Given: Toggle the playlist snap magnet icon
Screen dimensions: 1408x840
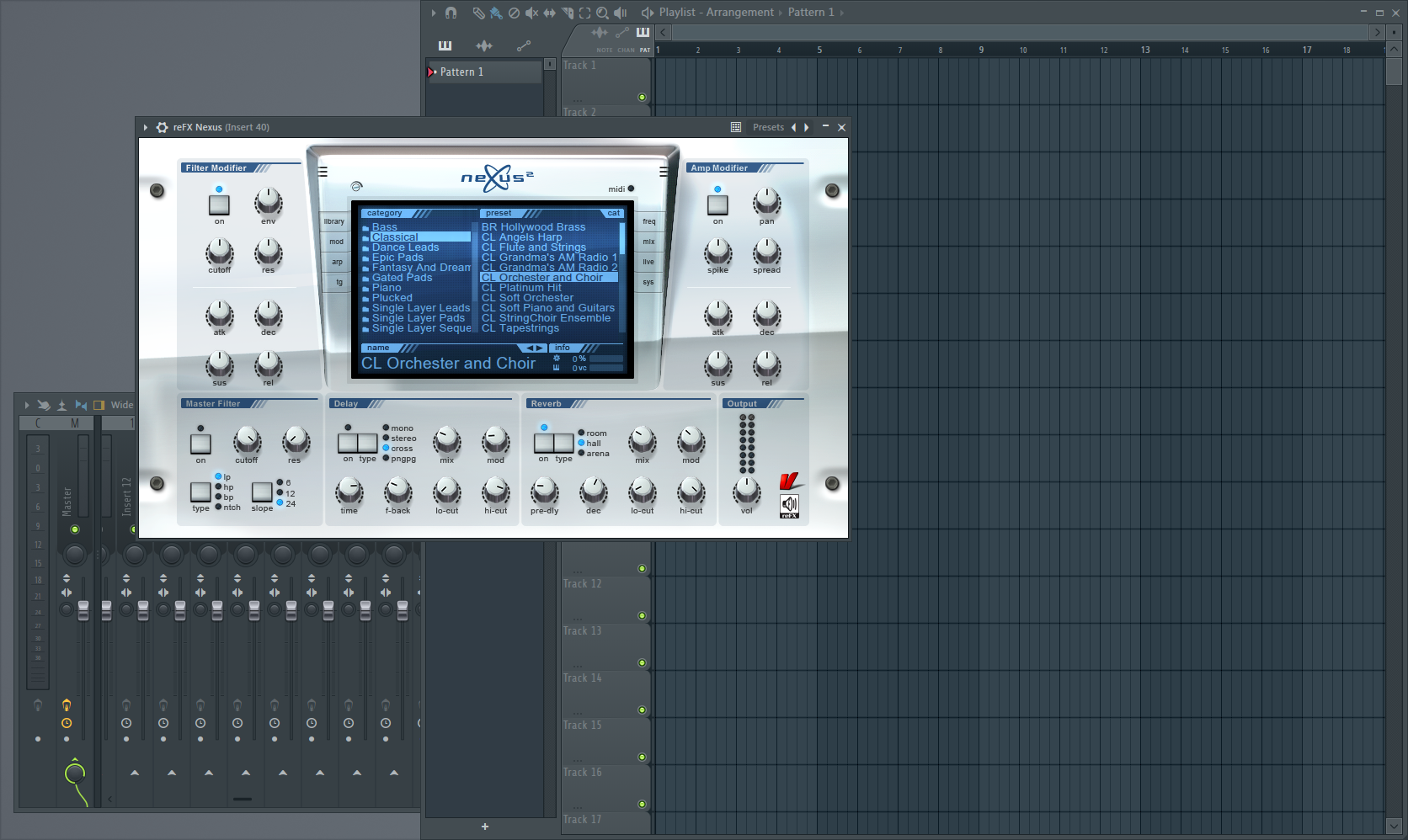Looking at the screenshot, I should click(x=451, y=13).
